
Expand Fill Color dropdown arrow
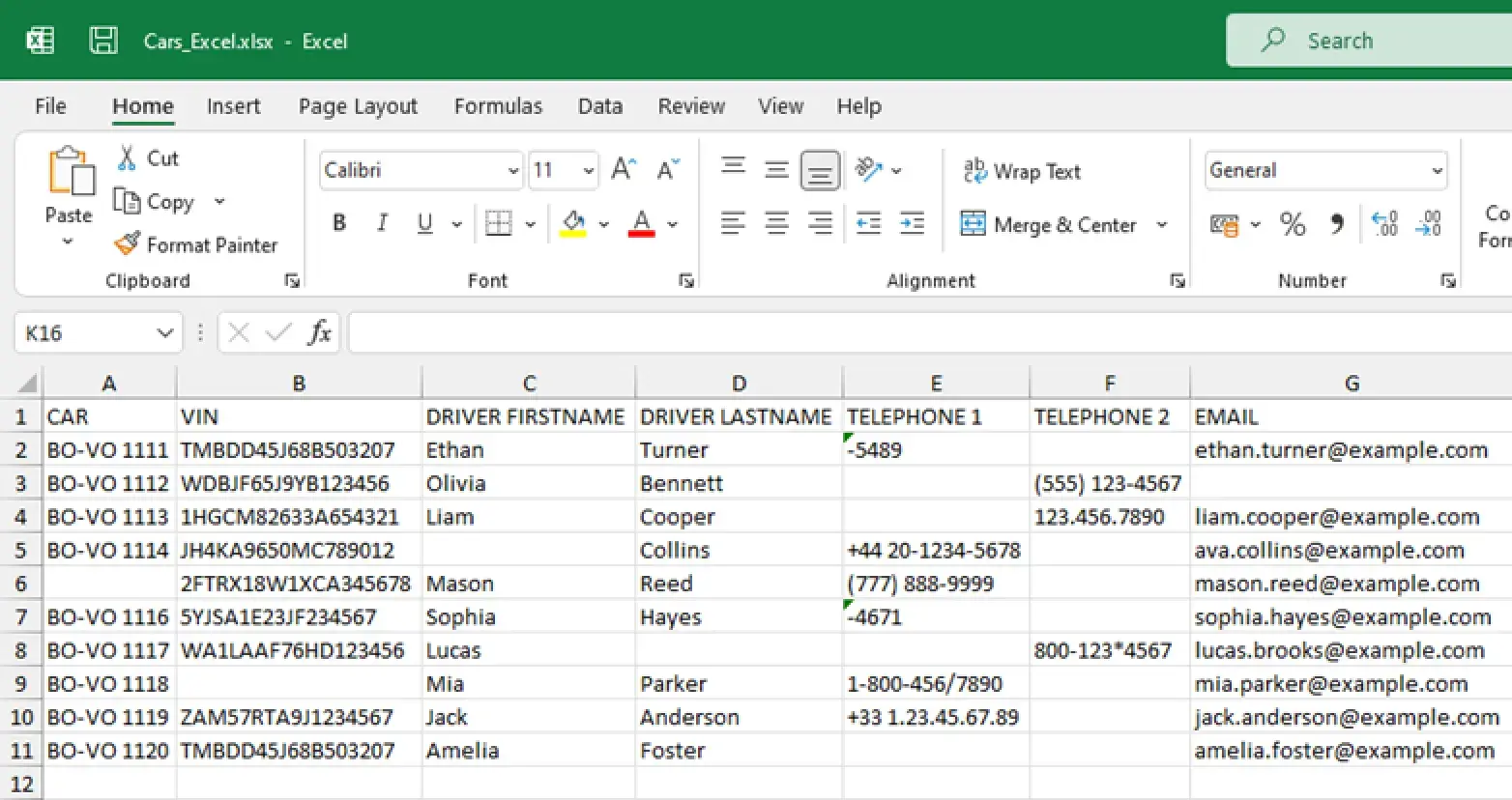coord(604,224)
